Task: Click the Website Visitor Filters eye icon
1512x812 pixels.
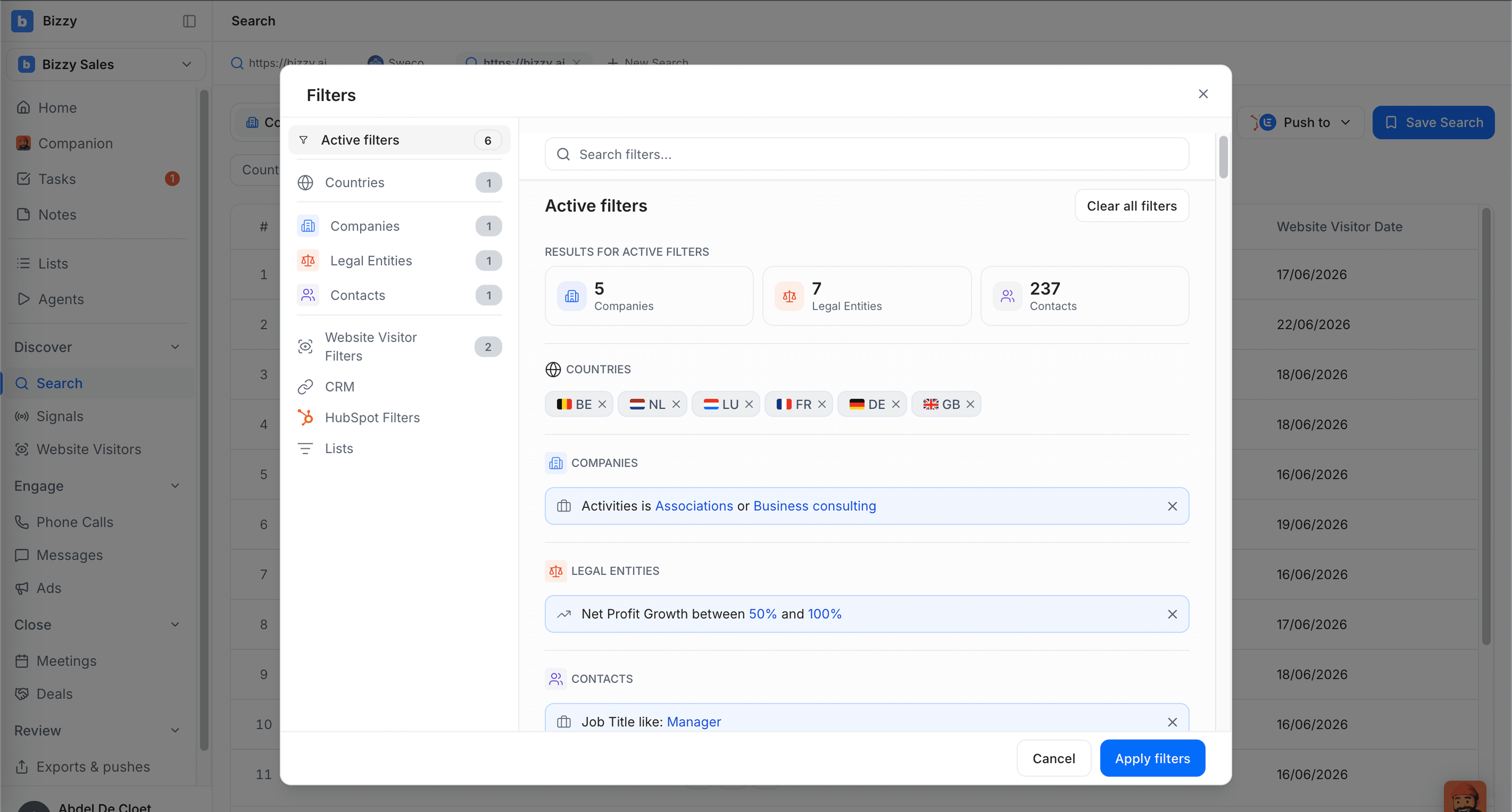Action: tap(305, 347)
